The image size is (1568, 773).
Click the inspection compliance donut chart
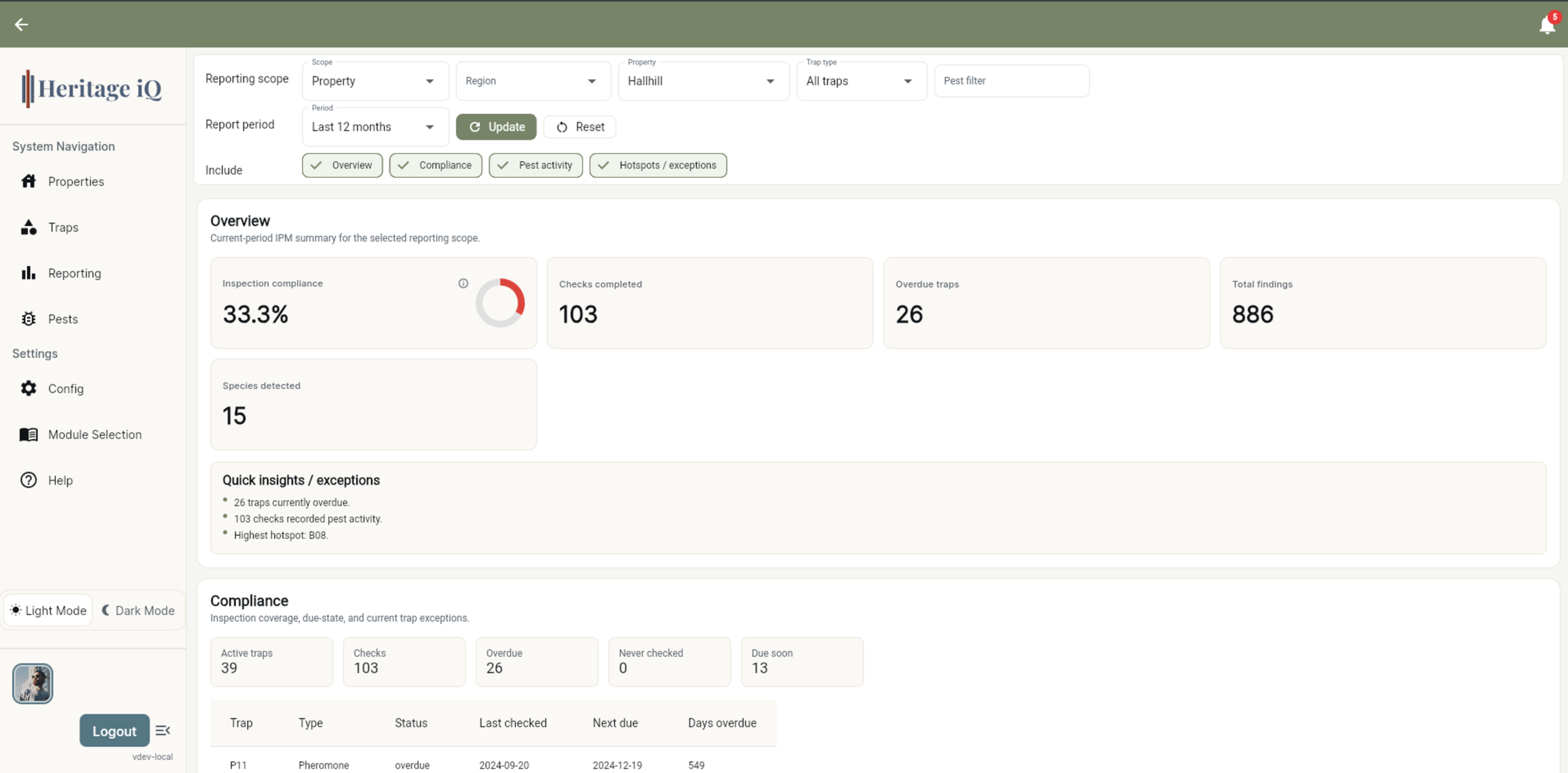pyautogui.click(x=500, y=303)
